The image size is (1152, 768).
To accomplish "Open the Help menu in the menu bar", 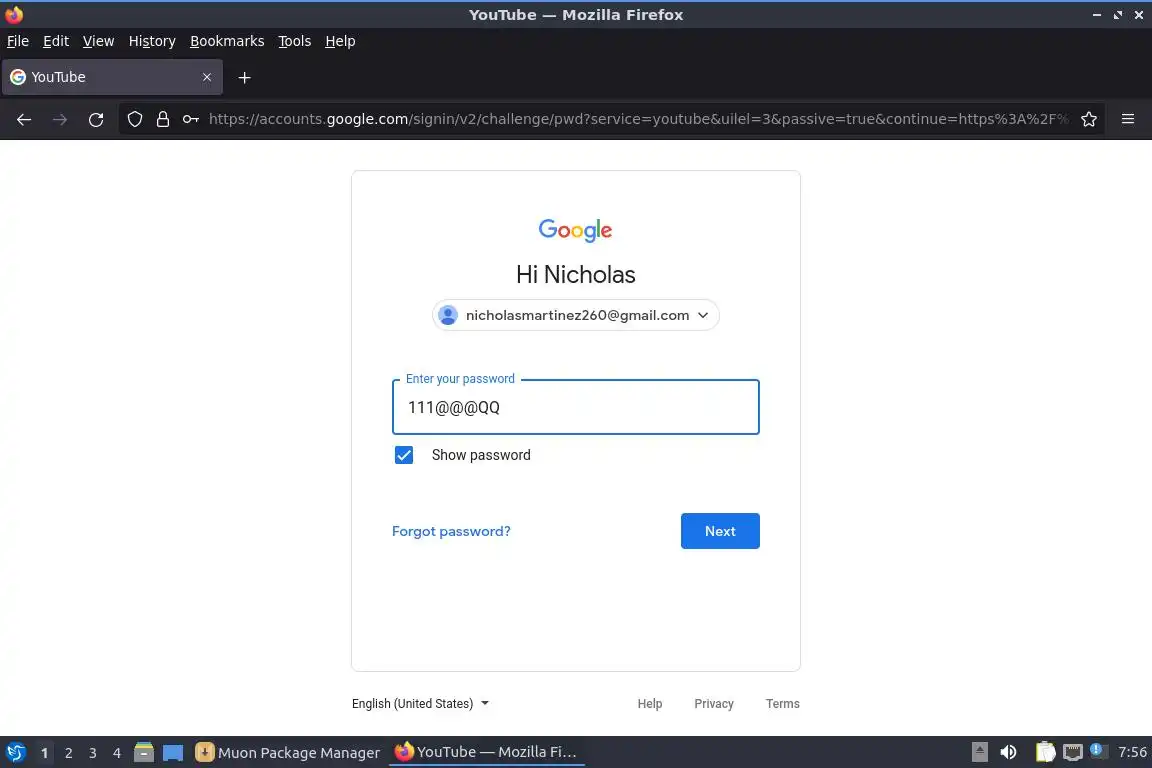I will [x=340, y=41].
